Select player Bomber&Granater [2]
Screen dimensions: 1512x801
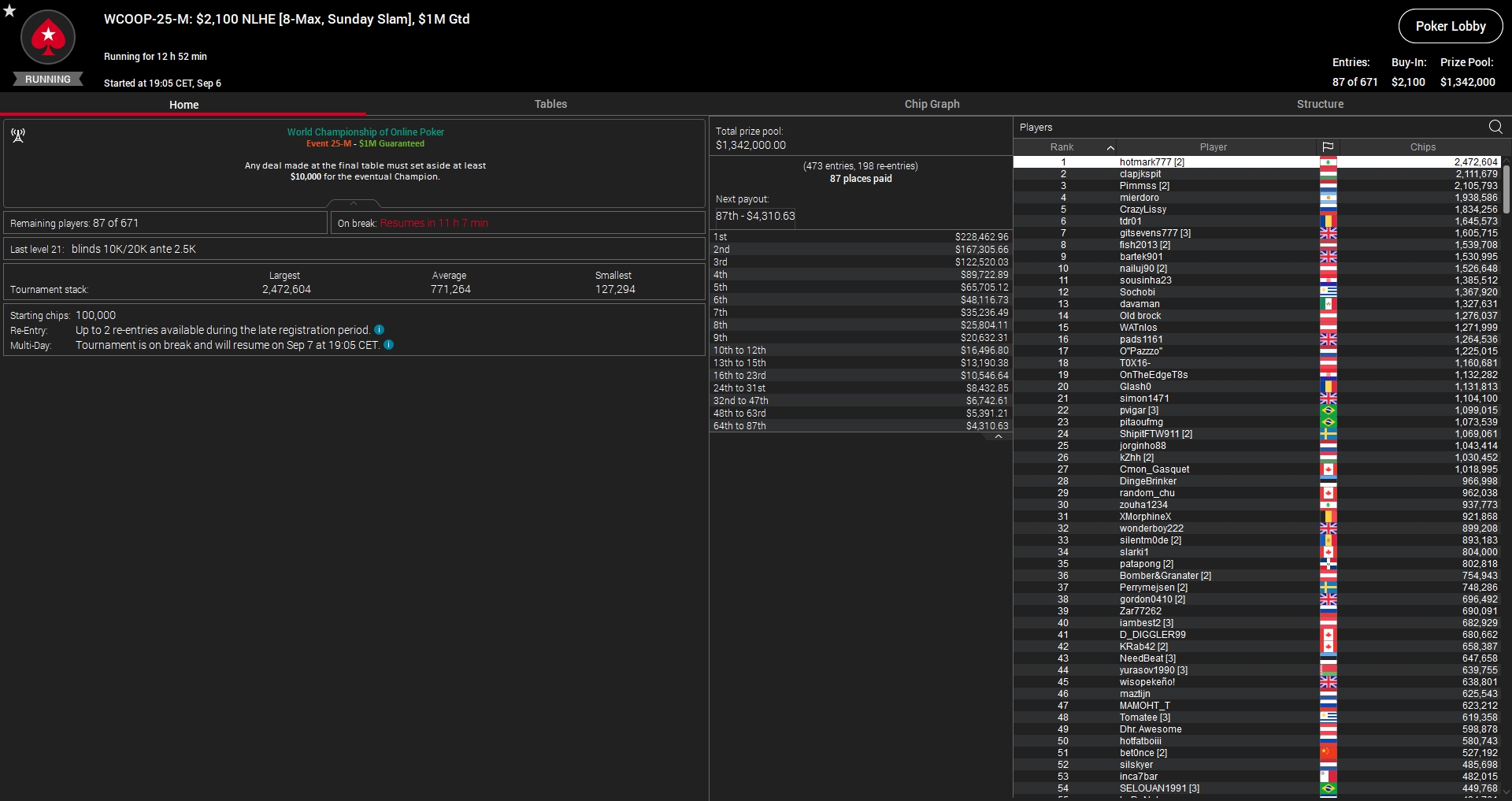[x=1257, y=576]
